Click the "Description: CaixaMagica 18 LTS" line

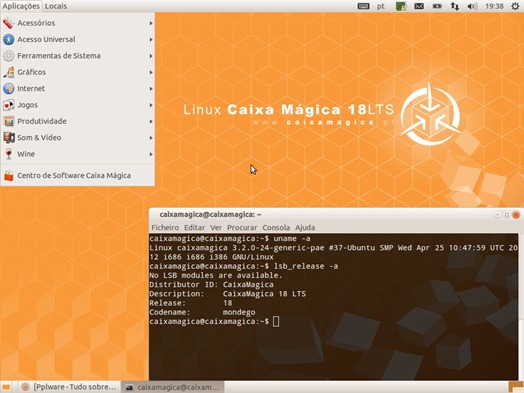tap(227, 294)
